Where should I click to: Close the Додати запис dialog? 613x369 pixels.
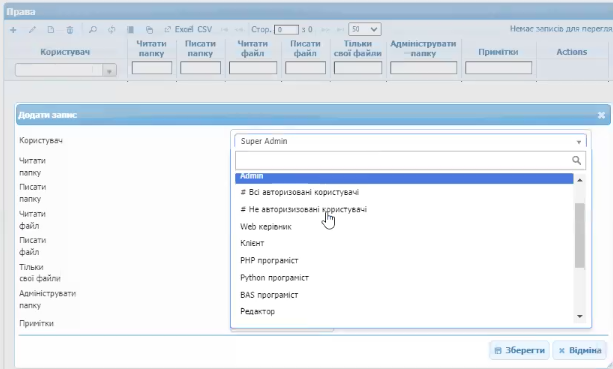pos(601,115)
